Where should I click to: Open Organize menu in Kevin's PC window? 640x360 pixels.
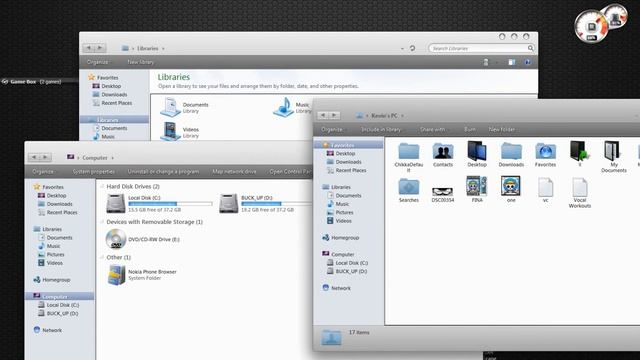332,129
